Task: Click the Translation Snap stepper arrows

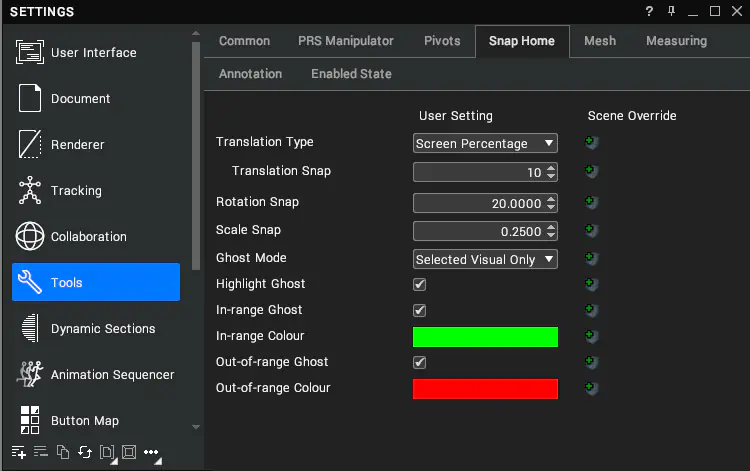Action: tap(551, 172)
